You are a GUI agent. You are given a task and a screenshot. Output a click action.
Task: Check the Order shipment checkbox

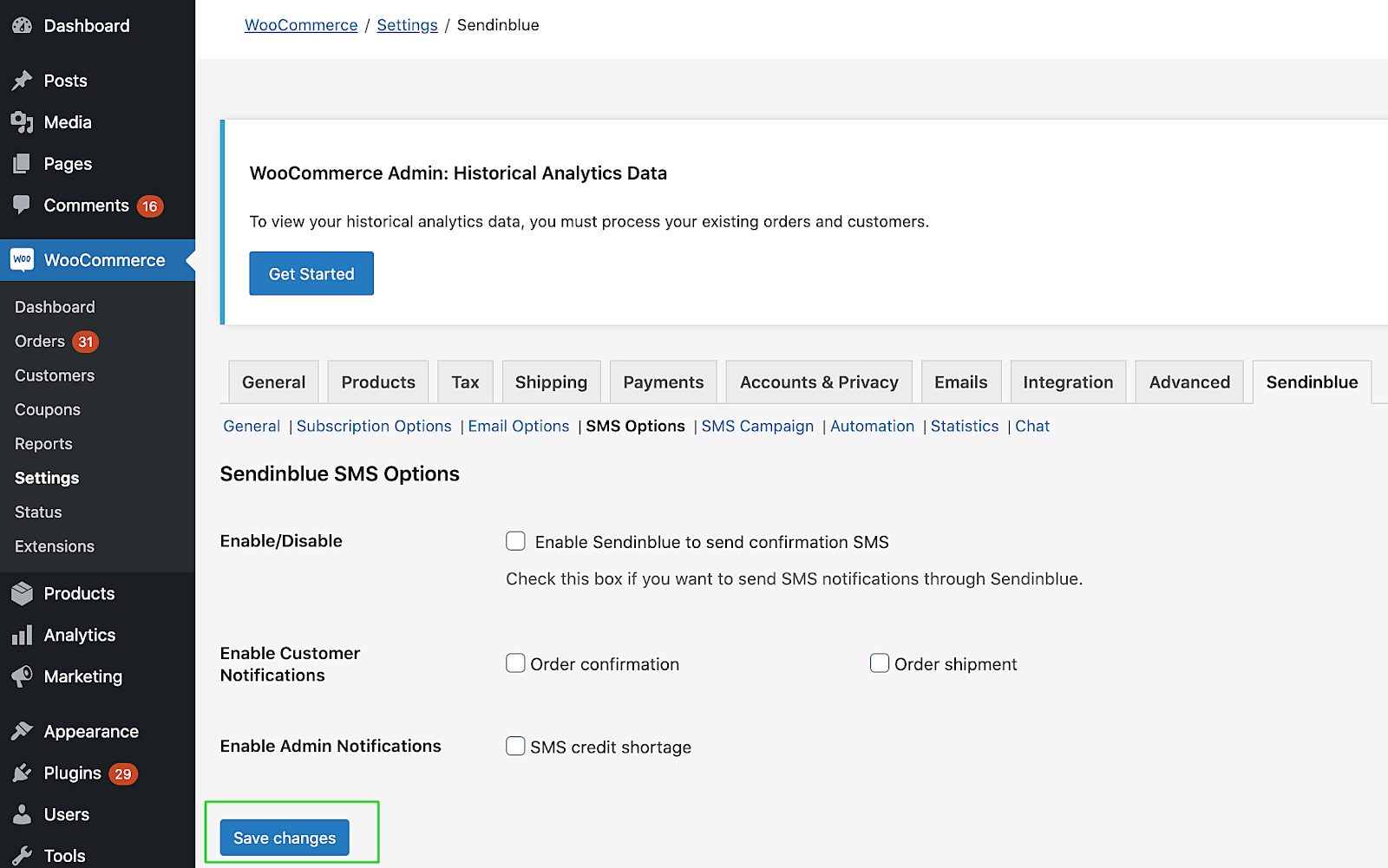[x=880, y=663]
